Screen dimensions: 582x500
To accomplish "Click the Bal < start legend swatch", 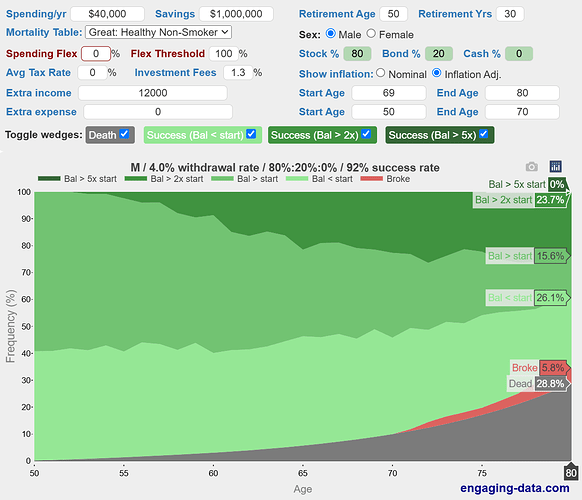I will pyautogui.click(x=297, y=179).
